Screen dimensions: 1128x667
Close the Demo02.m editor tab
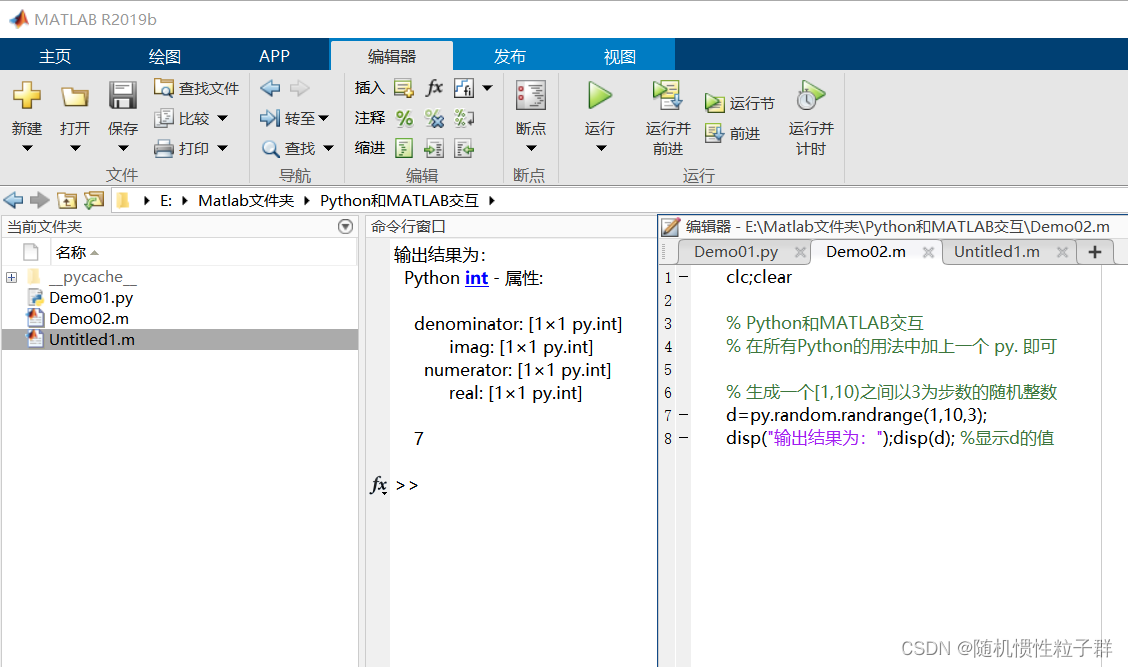pos(928,252)
